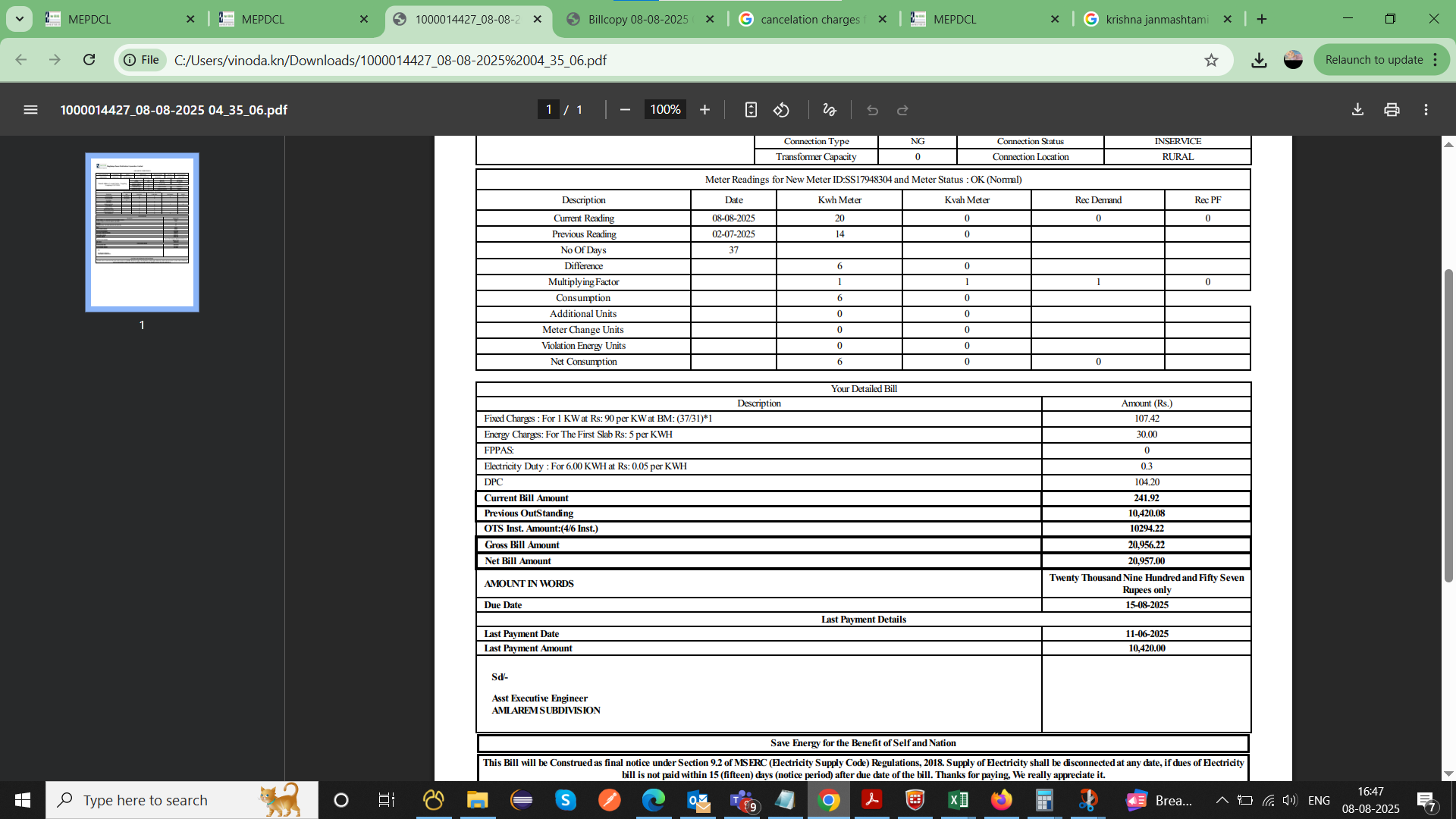Rotate the PDF counterclockwise
The height and width of the screenshot is (819, 1456).
(781, 110)
